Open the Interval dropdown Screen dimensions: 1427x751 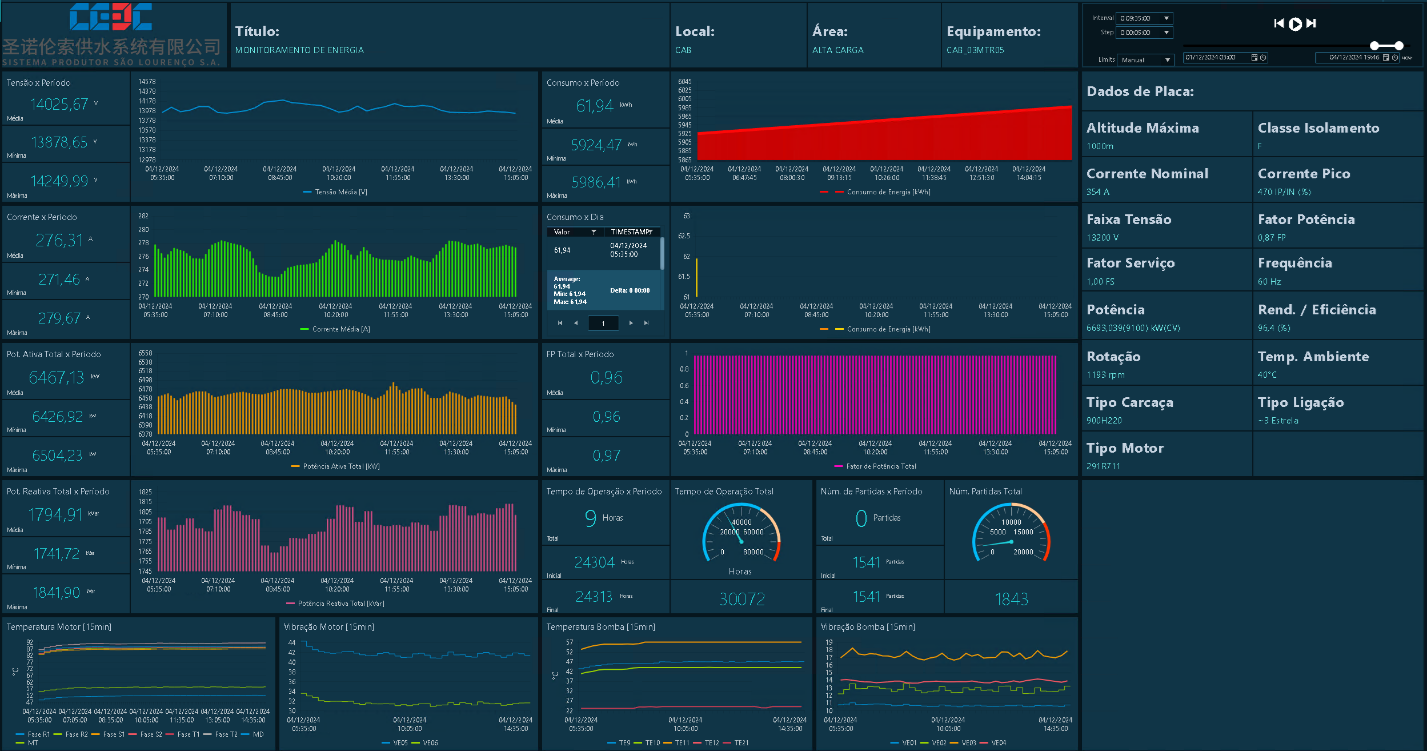pyautogui.click(x=1145, y=18)
